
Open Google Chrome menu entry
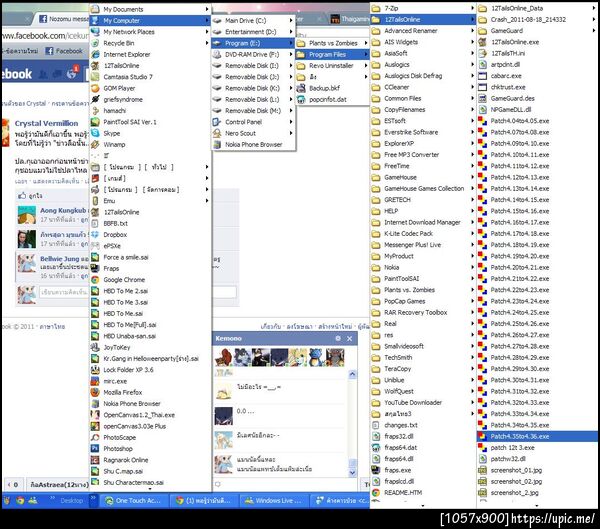[x=124, y=280]
